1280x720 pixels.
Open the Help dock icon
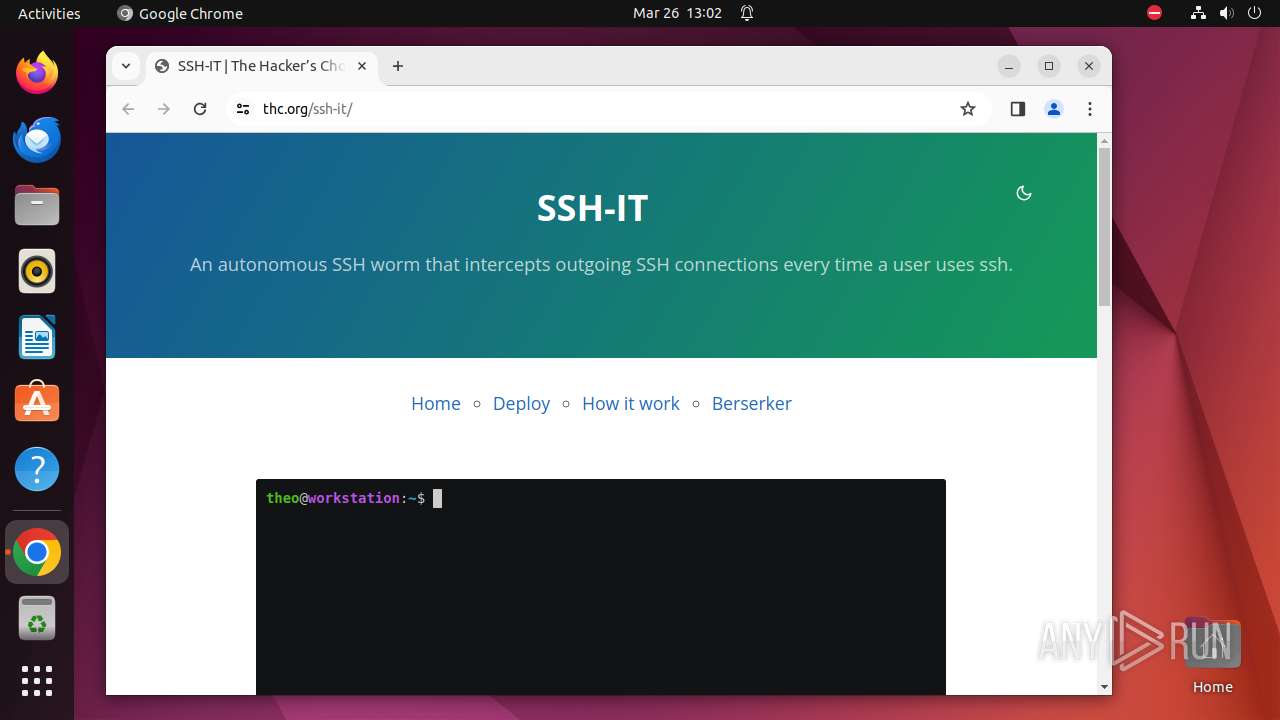click(x=37, y=469)
